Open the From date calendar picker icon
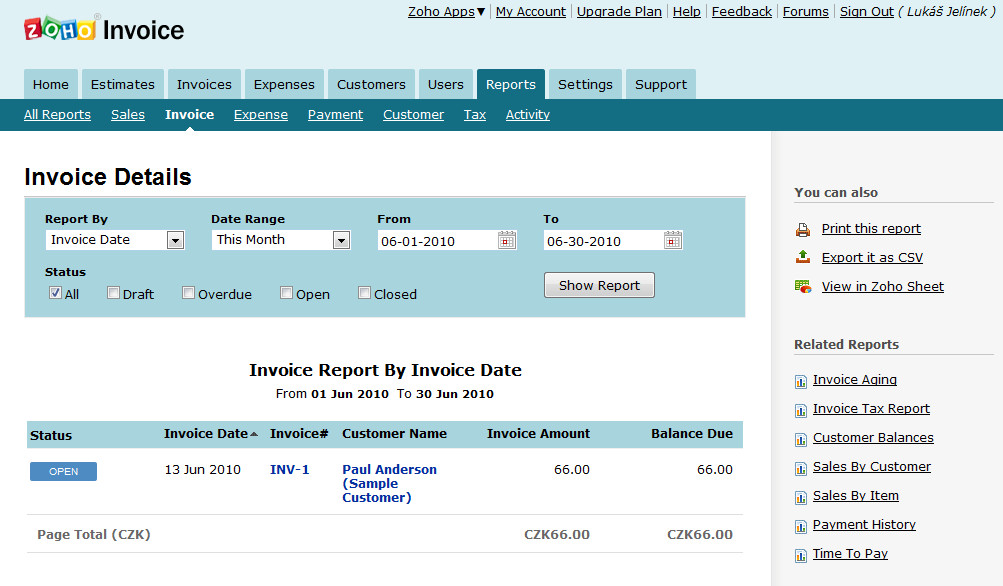 coord(507,241)
